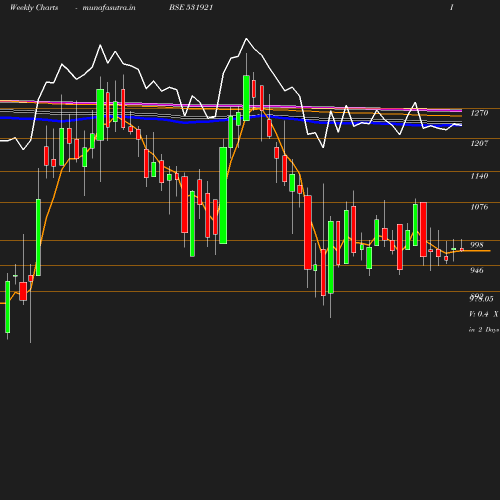Click the 'V: 0.4 X' volume text
Image resolution: width=500 pixels, height=500 pixels.
484,314
